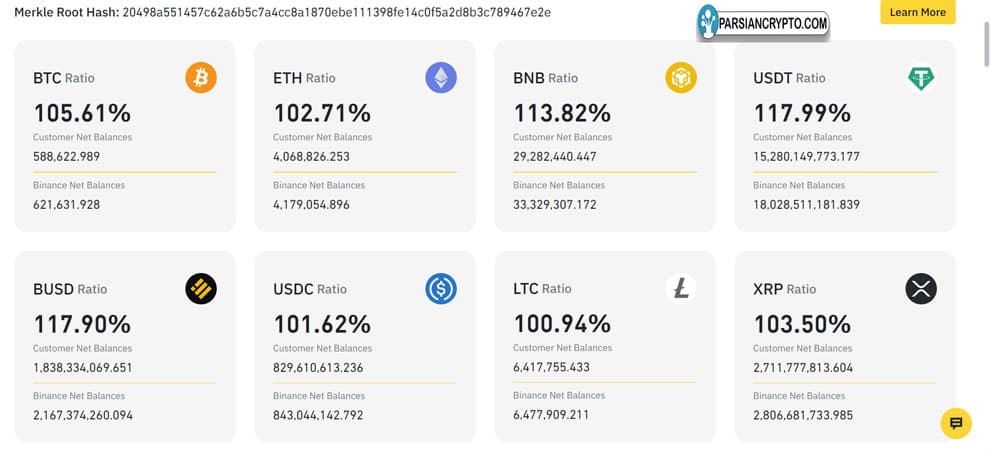Click the BNB coin icon

[x=681, y=78]
